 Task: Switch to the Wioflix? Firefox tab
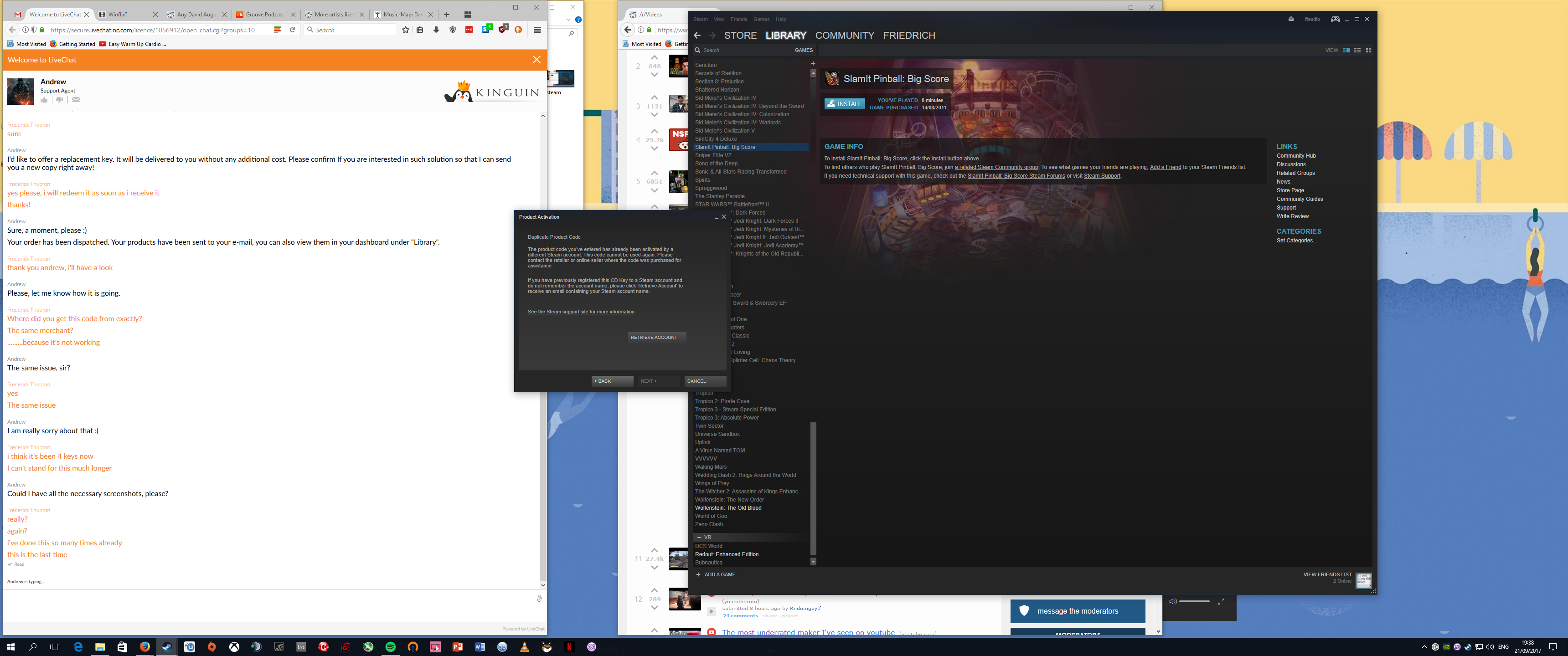tap(128, 15)
